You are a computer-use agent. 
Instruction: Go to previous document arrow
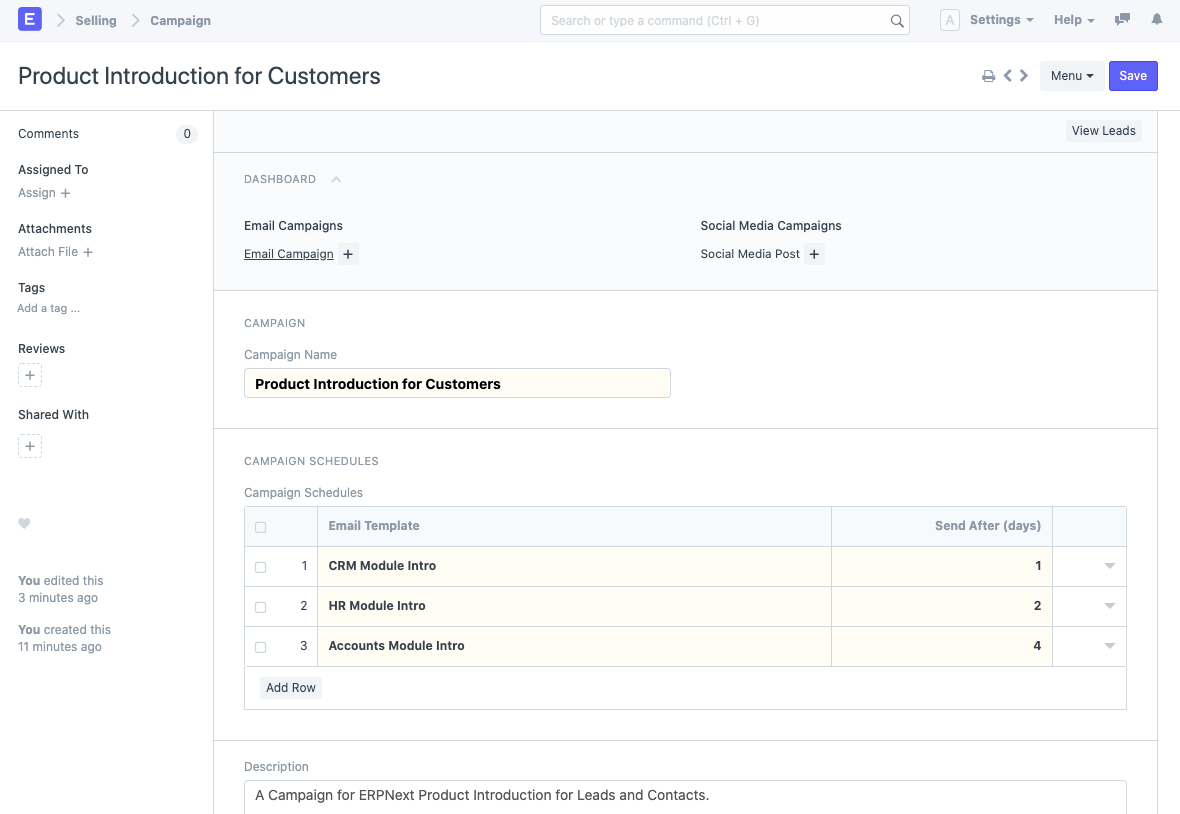[x=1008, y=76]
